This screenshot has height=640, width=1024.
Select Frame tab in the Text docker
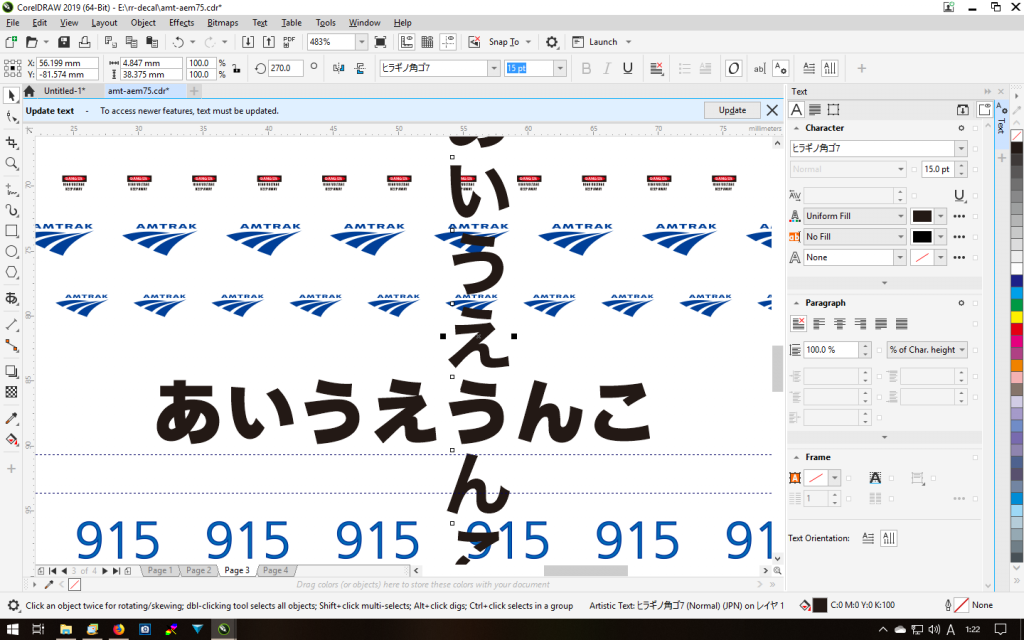coord(833,109)
